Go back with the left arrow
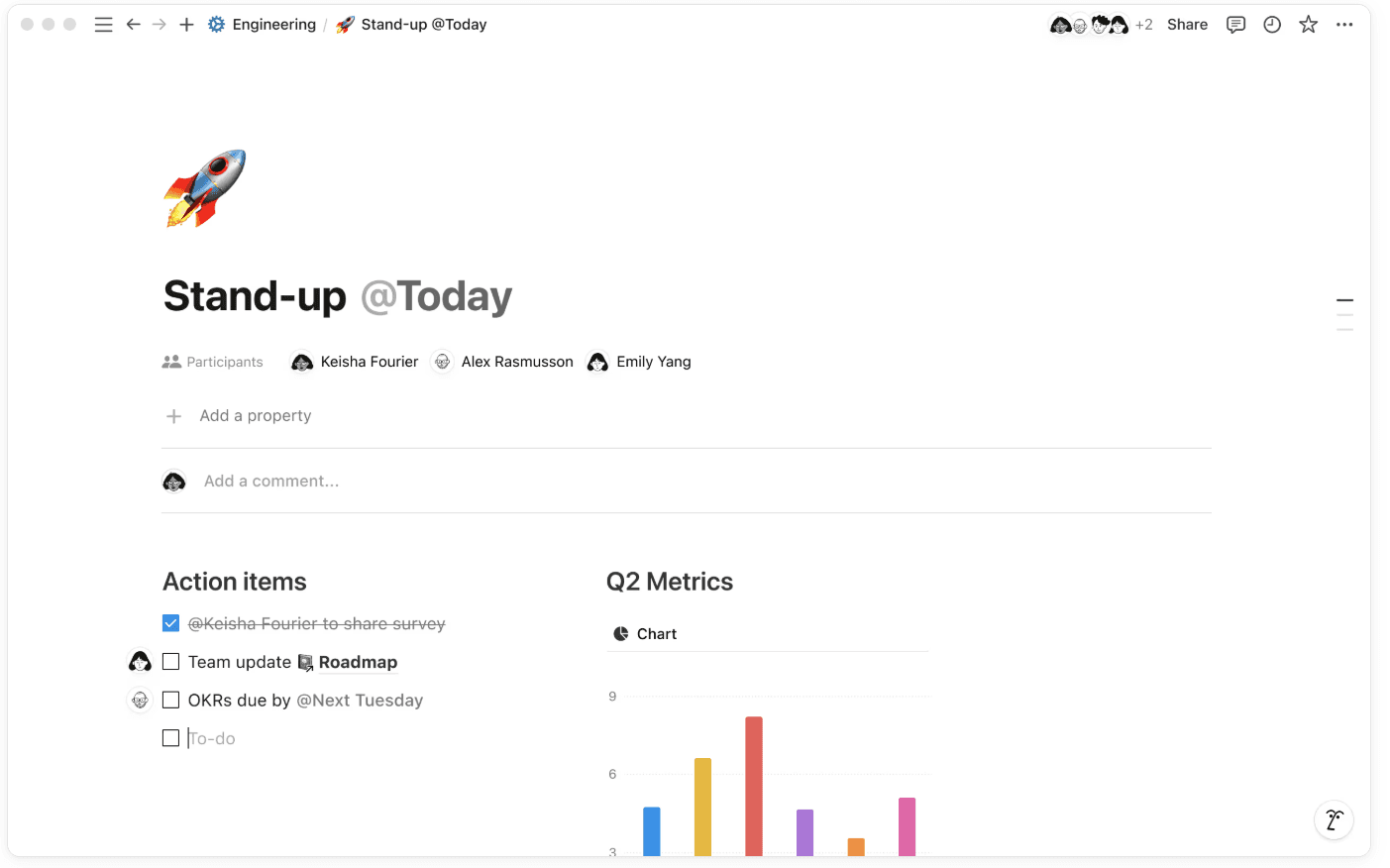The image size is (1390, 868). [133, 25]
